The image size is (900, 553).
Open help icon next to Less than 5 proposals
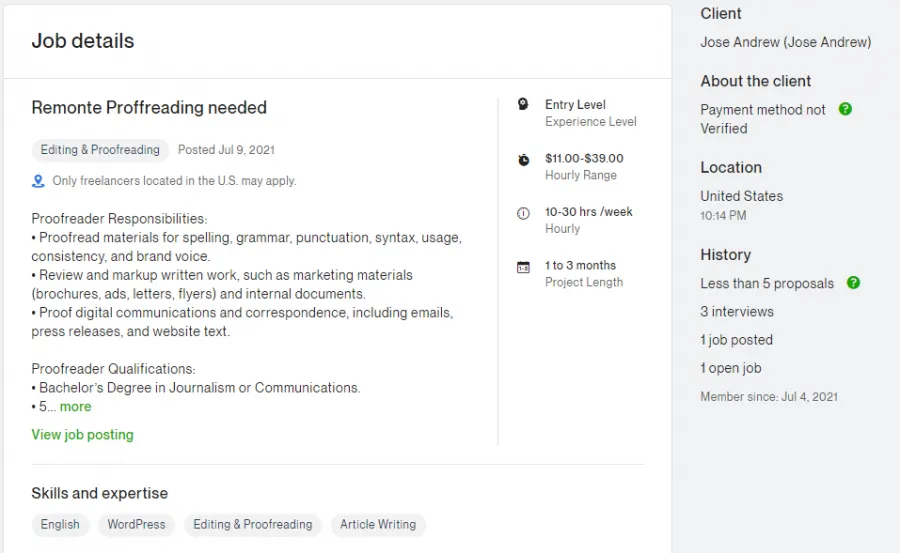(x=854, y=283)
